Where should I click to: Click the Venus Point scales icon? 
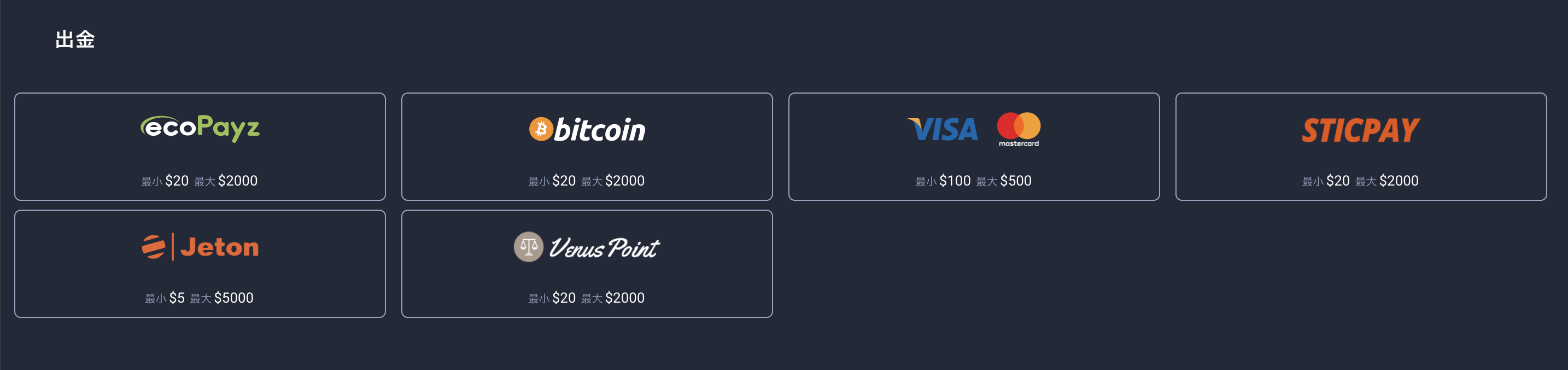[528, 247]
